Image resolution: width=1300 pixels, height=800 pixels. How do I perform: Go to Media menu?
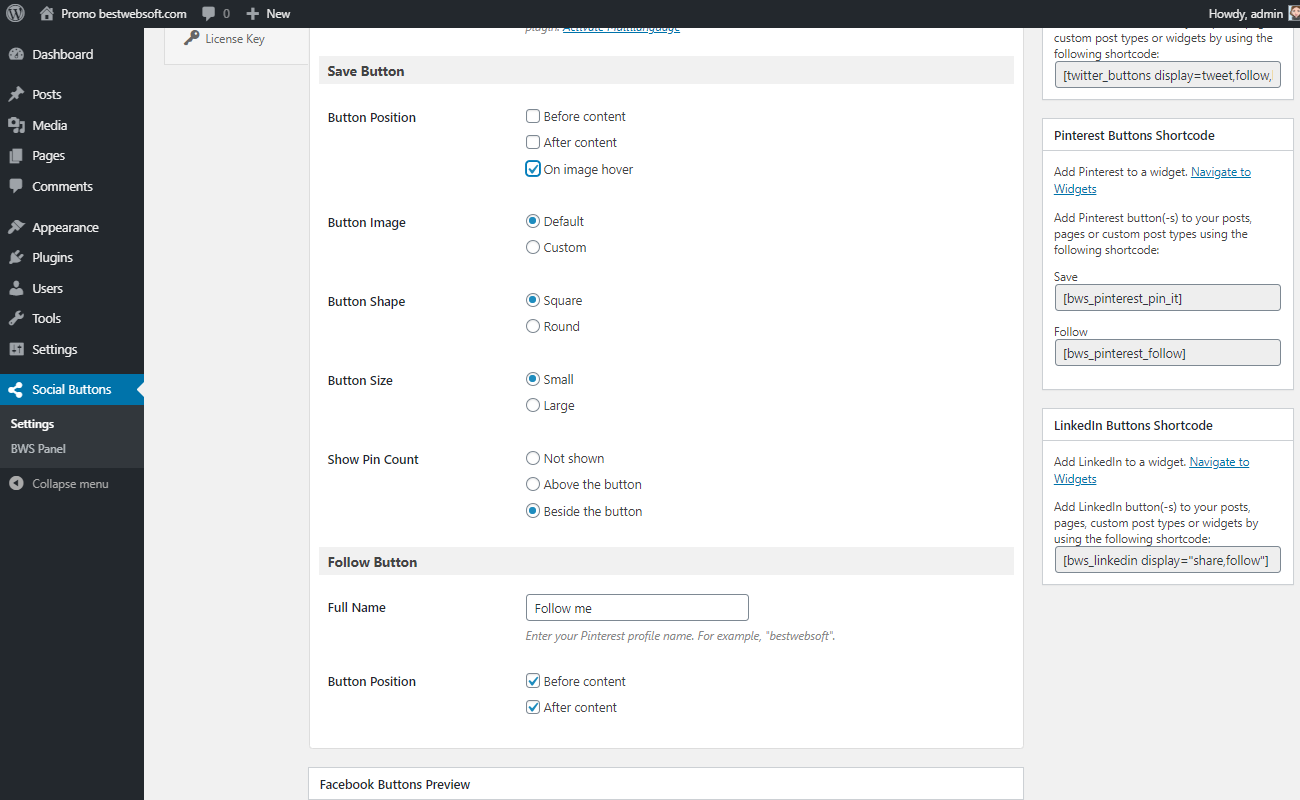(x=72, y=125)
